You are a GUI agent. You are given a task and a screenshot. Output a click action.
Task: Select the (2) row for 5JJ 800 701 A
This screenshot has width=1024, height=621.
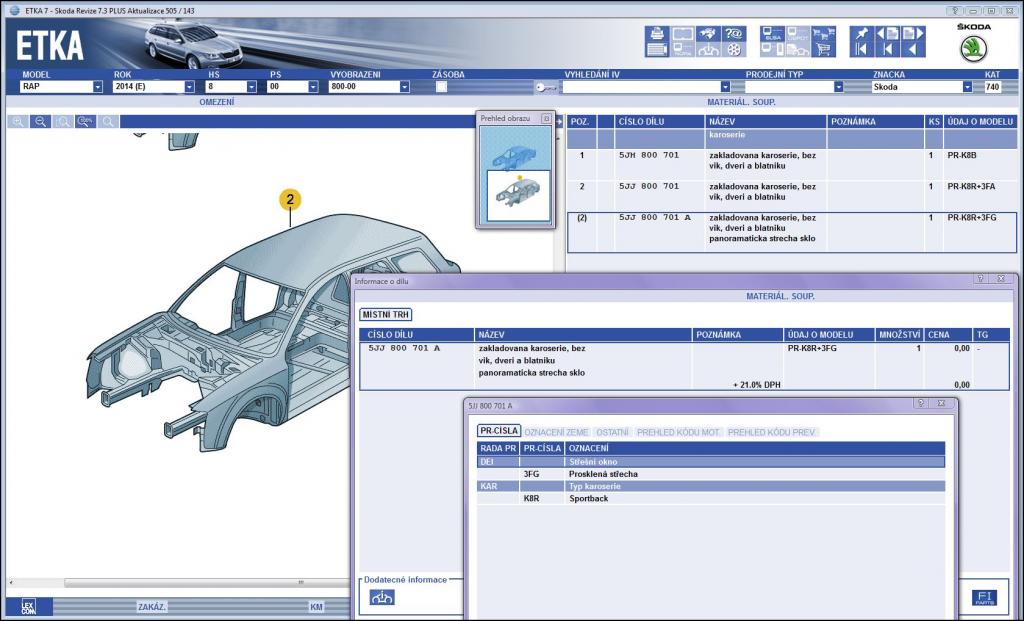[792, 232]
